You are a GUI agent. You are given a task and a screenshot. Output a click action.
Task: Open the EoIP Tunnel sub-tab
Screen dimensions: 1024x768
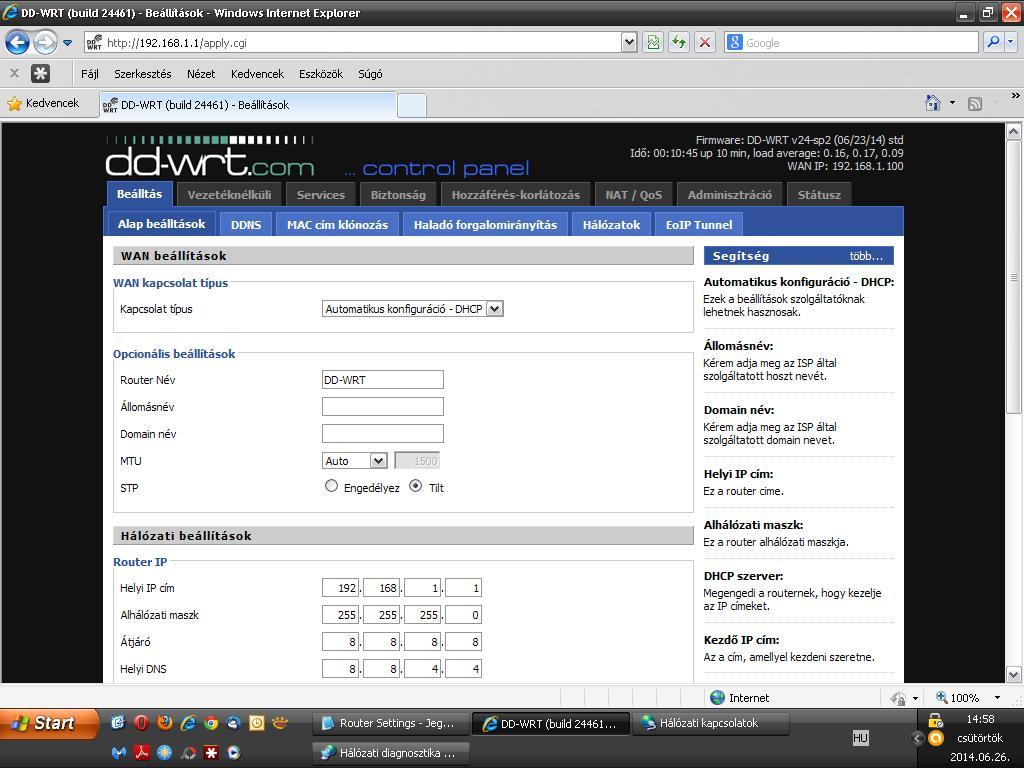click(699, 225)
